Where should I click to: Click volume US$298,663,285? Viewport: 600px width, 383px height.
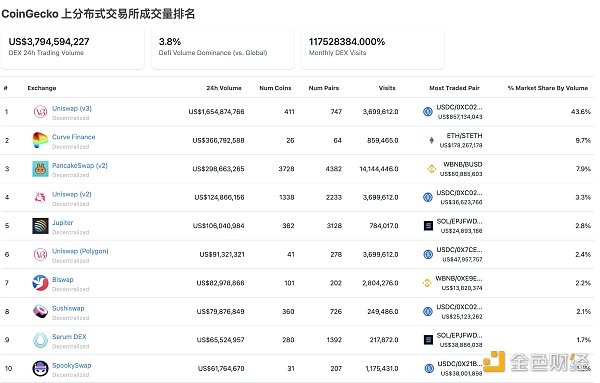pos(218,169)
